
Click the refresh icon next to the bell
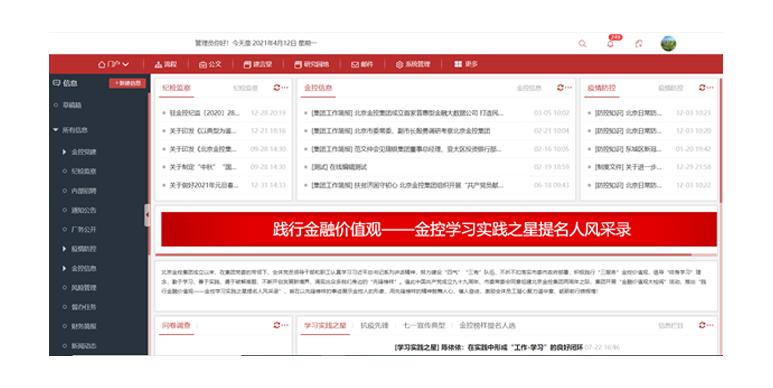(639, 43)
